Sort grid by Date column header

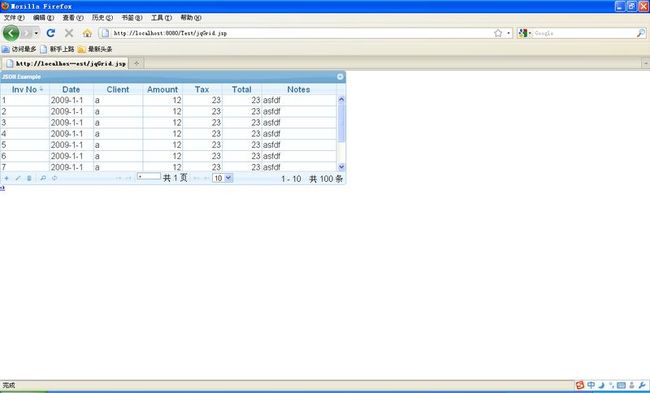[x=71, y=90]
